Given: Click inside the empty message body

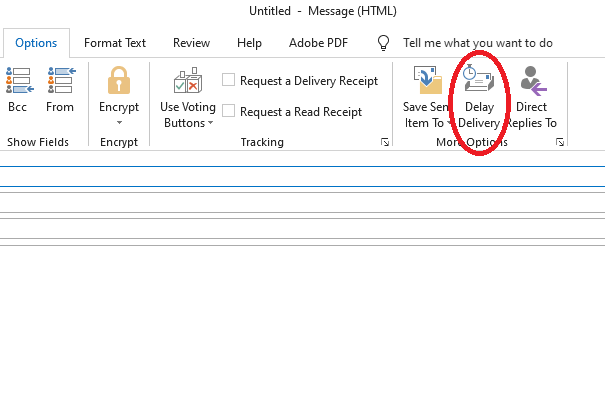Looking at the screenshot, I should 300,330.
